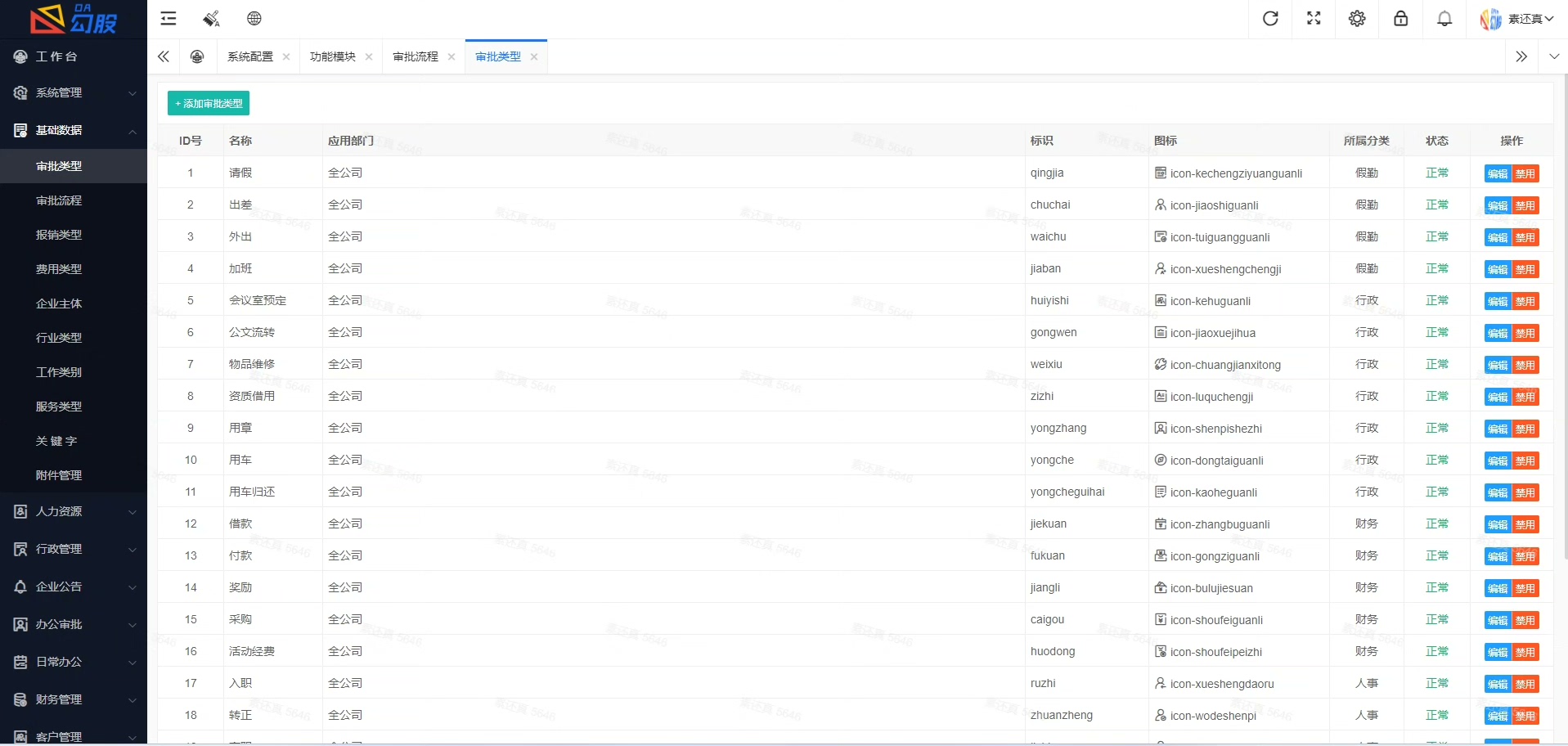Click the icon in the 请假 row
This screenshot has height=746, width=1568.
[x=1161, y=173]
